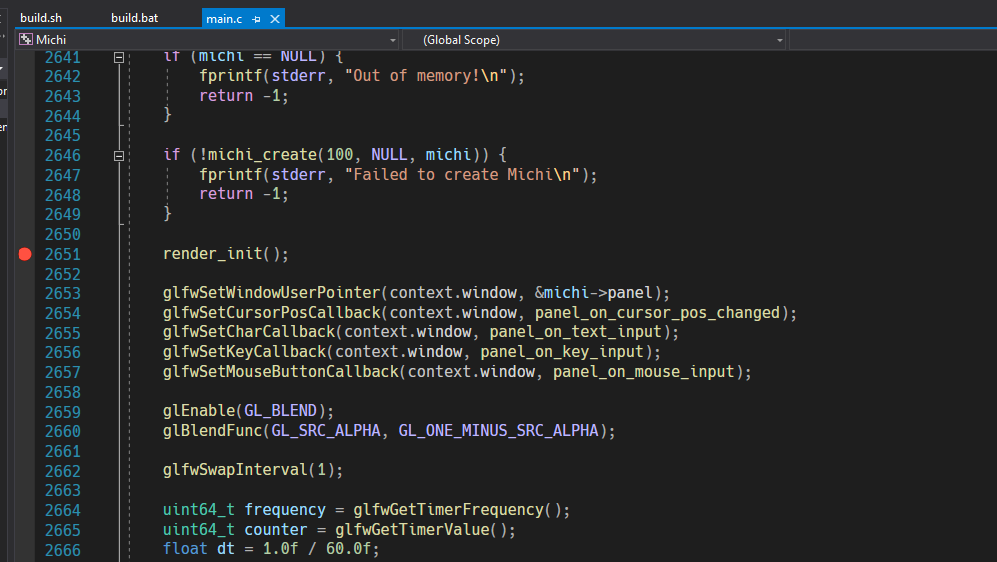Screen dimensions: 997x562
Task: Select the main.c tab
Action: tap(224, 19)
